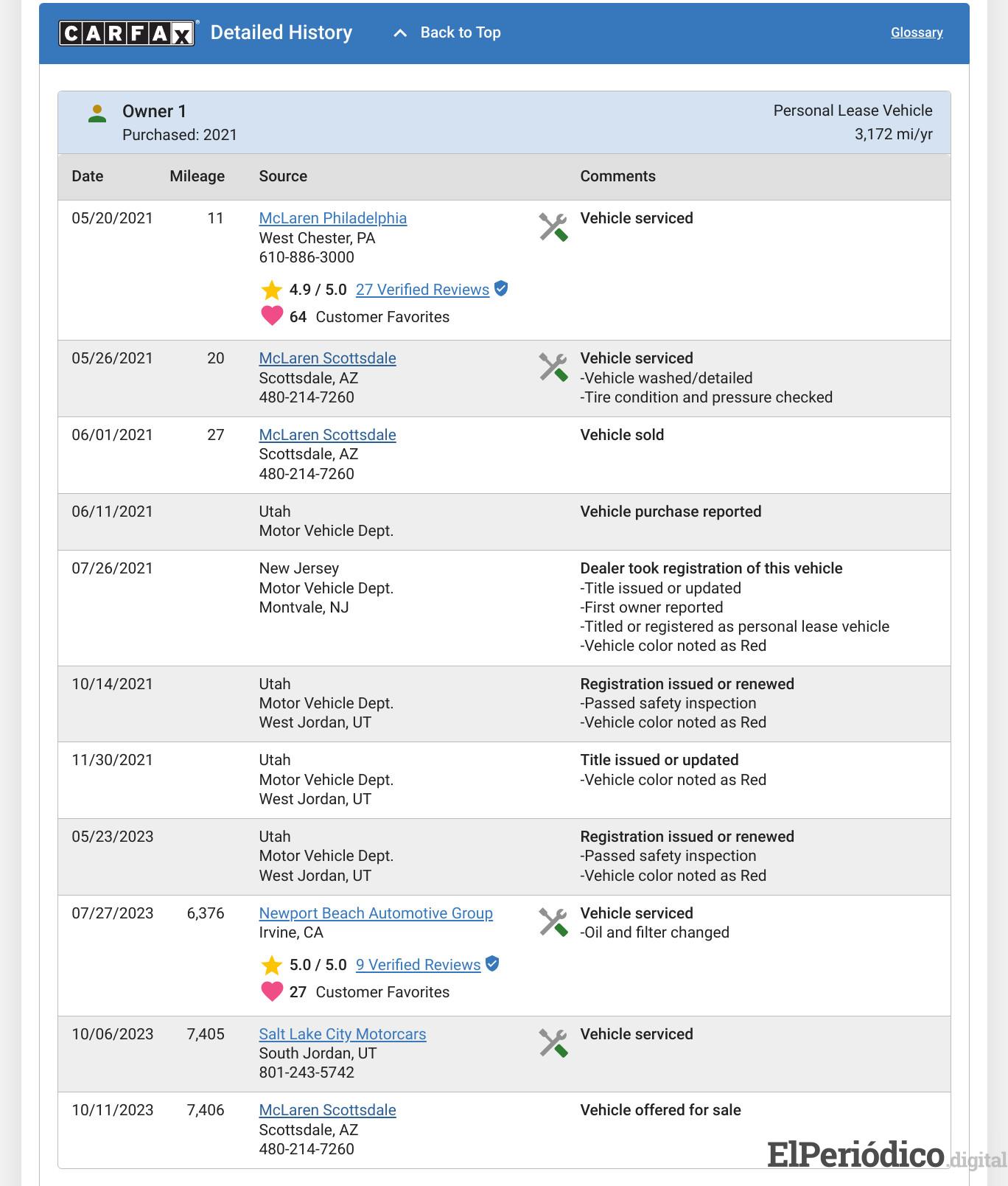Click date 05/20/2021
The height and width of the screenshot is (1186, 1008).
pyautogui.click(x=112, y=218)
